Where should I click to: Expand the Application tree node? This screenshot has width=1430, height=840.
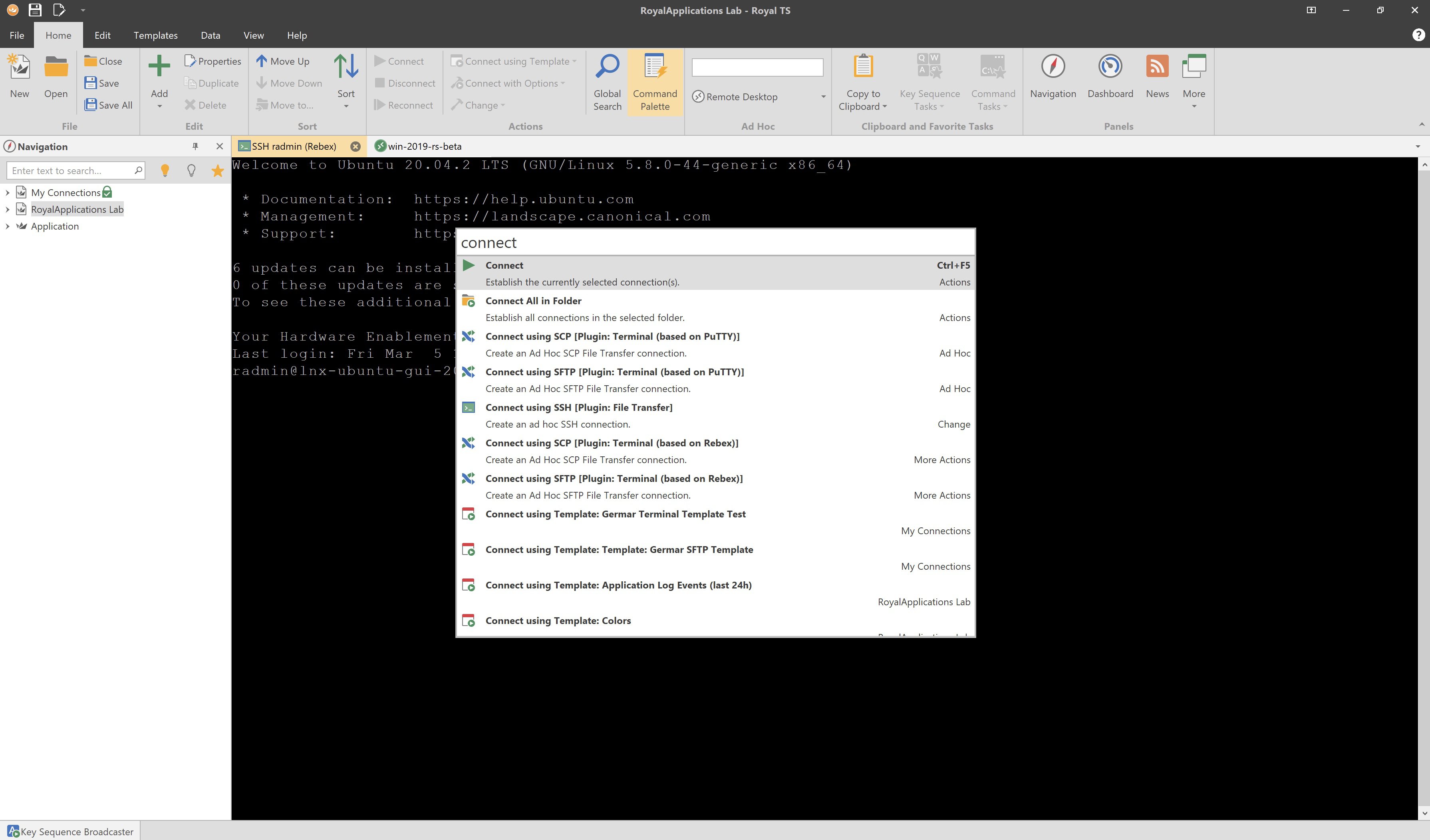7,226
